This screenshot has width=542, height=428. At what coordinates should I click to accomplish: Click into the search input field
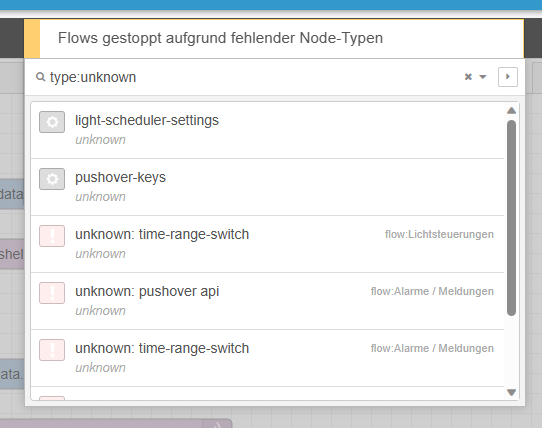point(254,77)
